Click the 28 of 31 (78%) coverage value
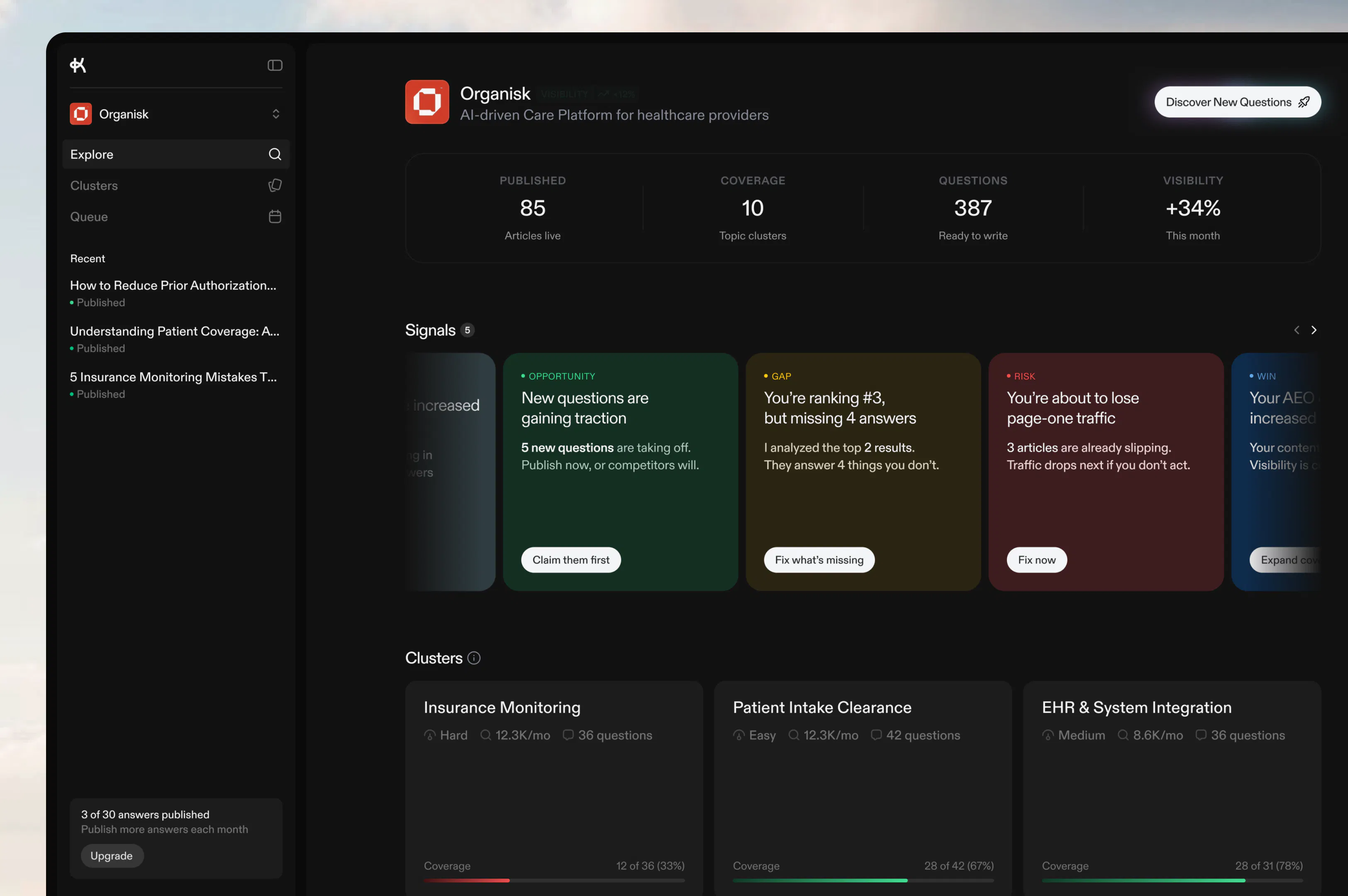Screen dimensions: 1348x896 point(1269,866)
